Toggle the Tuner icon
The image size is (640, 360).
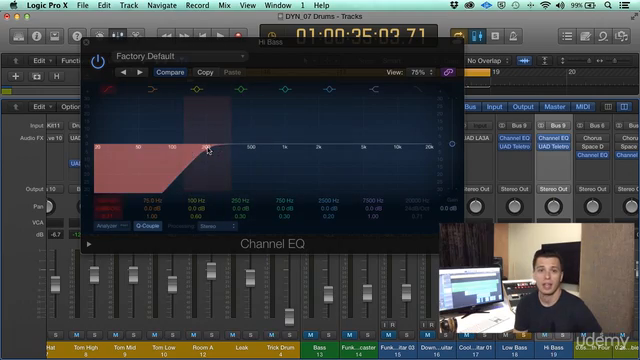[x=477, y=36]
